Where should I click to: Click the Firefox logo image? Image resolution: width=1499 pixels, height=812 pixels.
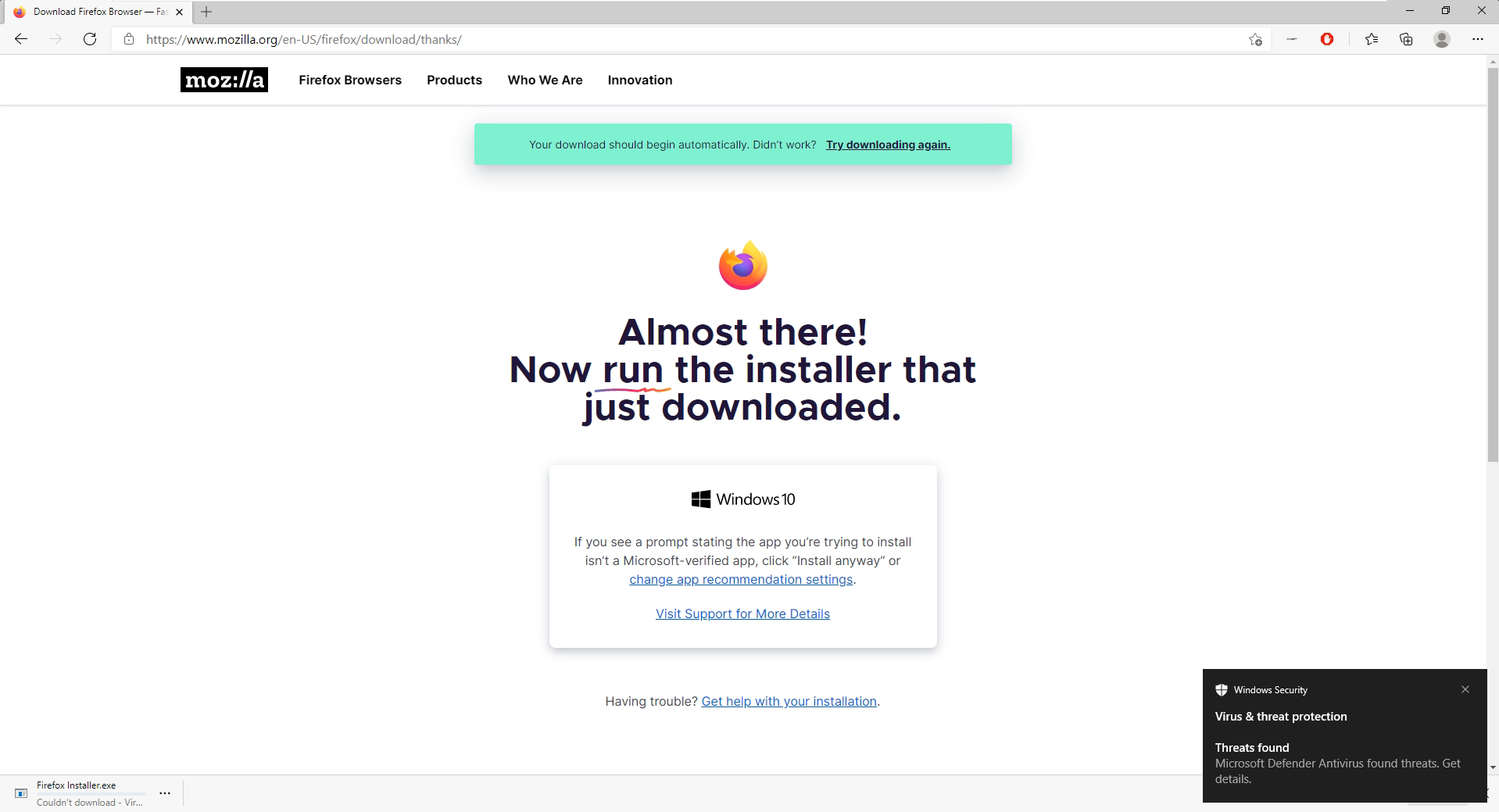743,265
